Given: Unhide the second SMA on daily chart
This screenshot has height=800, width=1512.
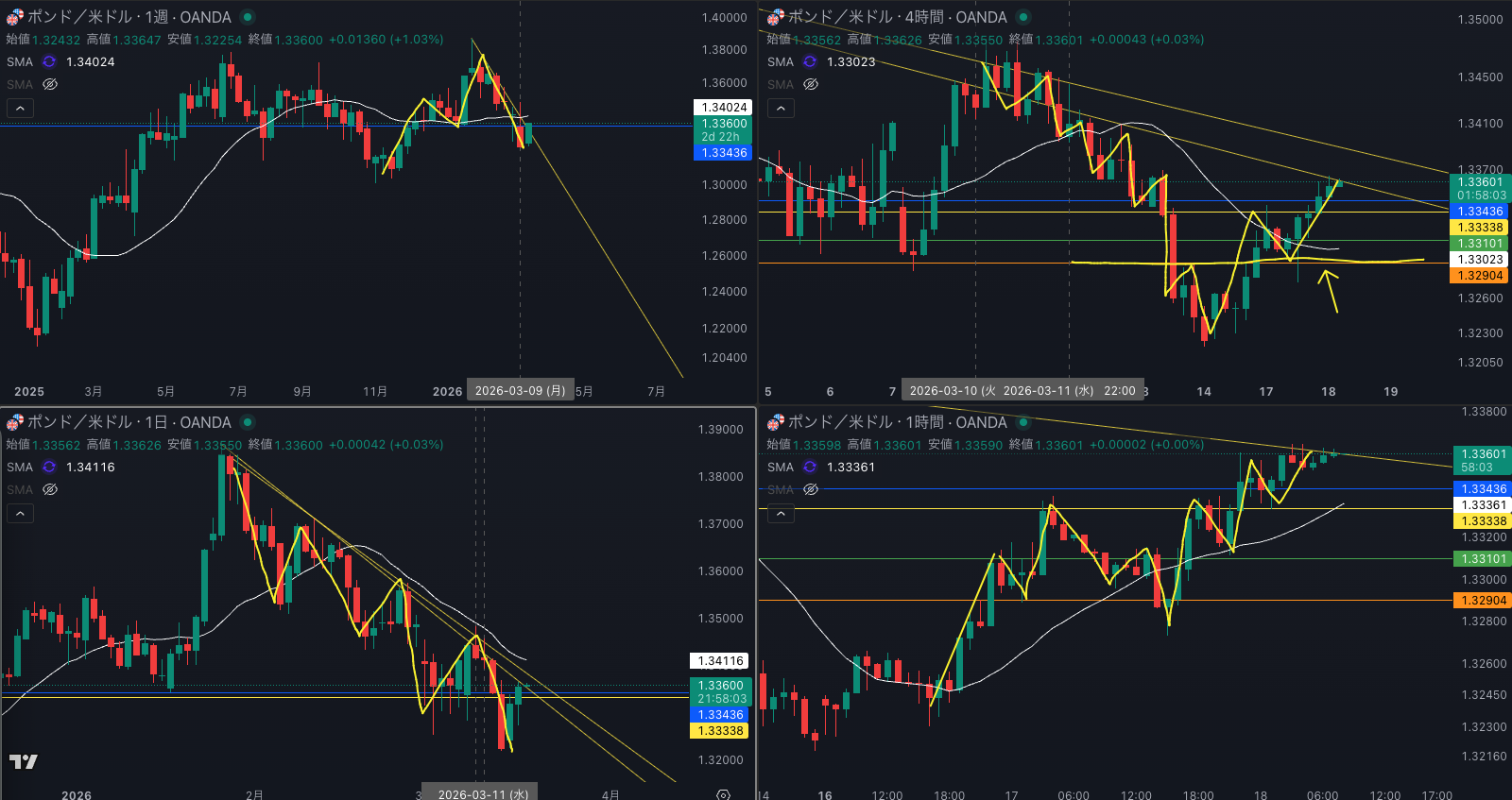Looking at the screenshot, I should (50, 489).
